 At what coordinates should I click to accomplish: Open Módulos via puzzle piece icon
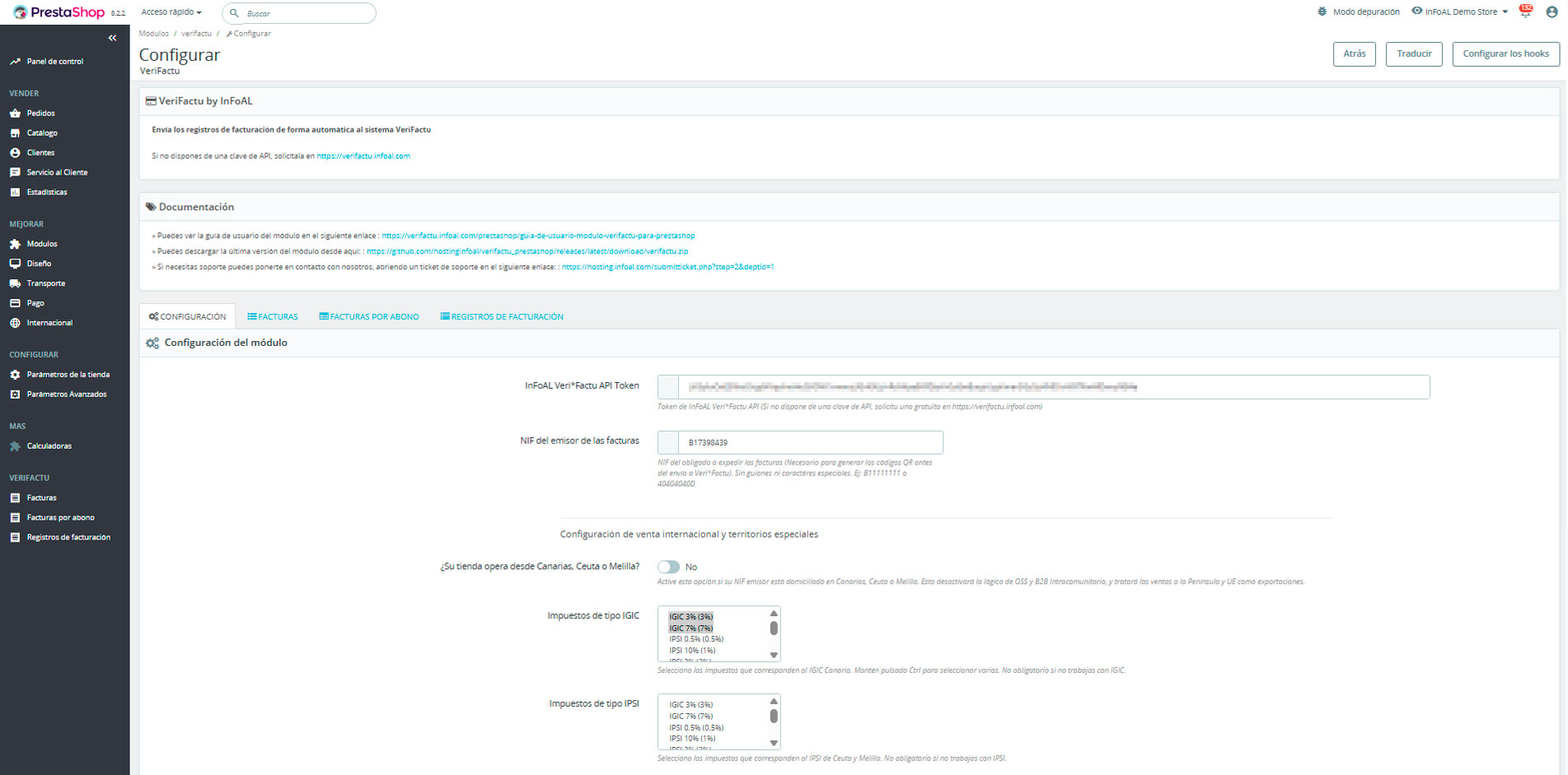click(15, 244)
